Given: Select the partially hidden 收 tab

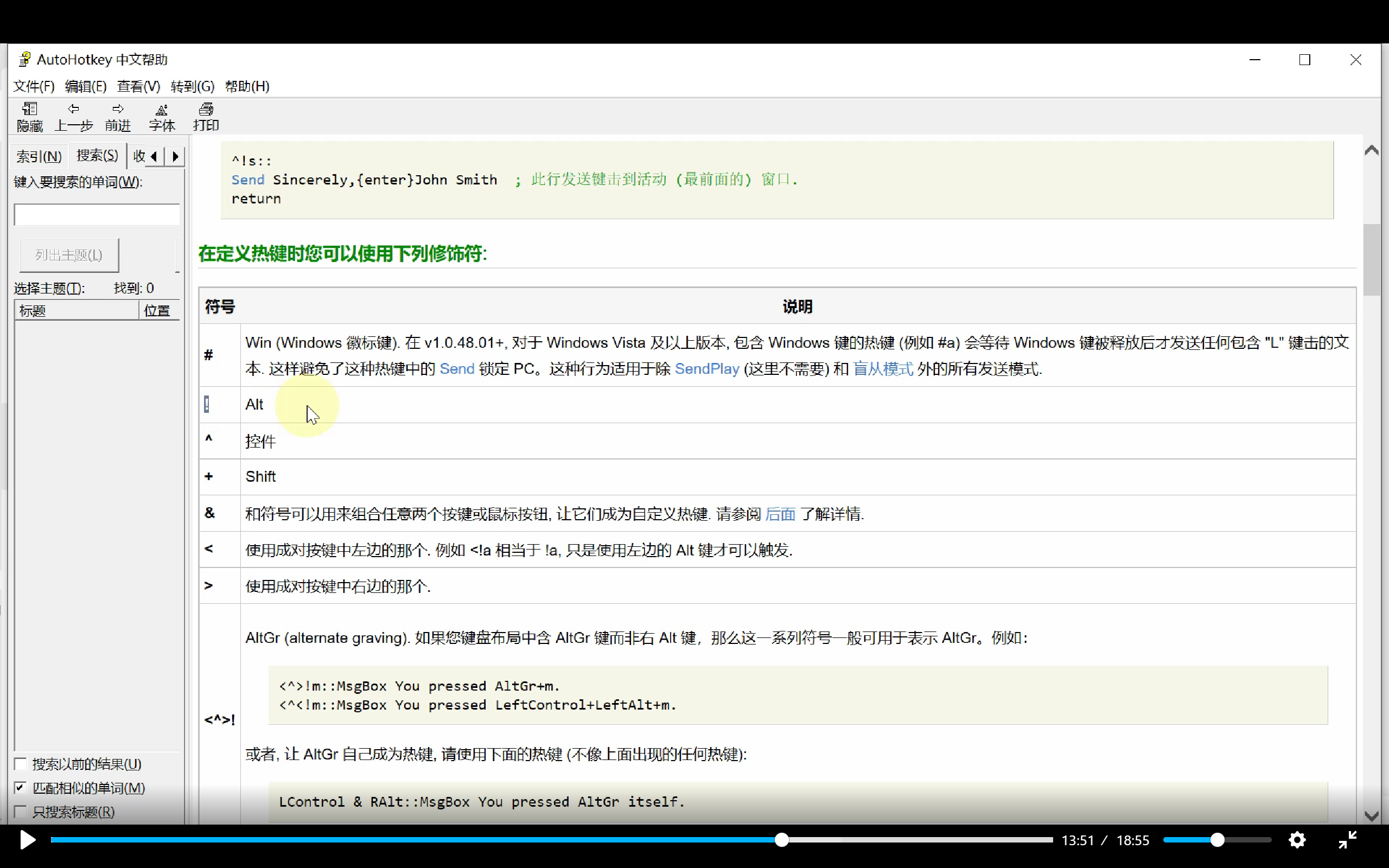Looking at the screenshot, I should coord(138,156).
